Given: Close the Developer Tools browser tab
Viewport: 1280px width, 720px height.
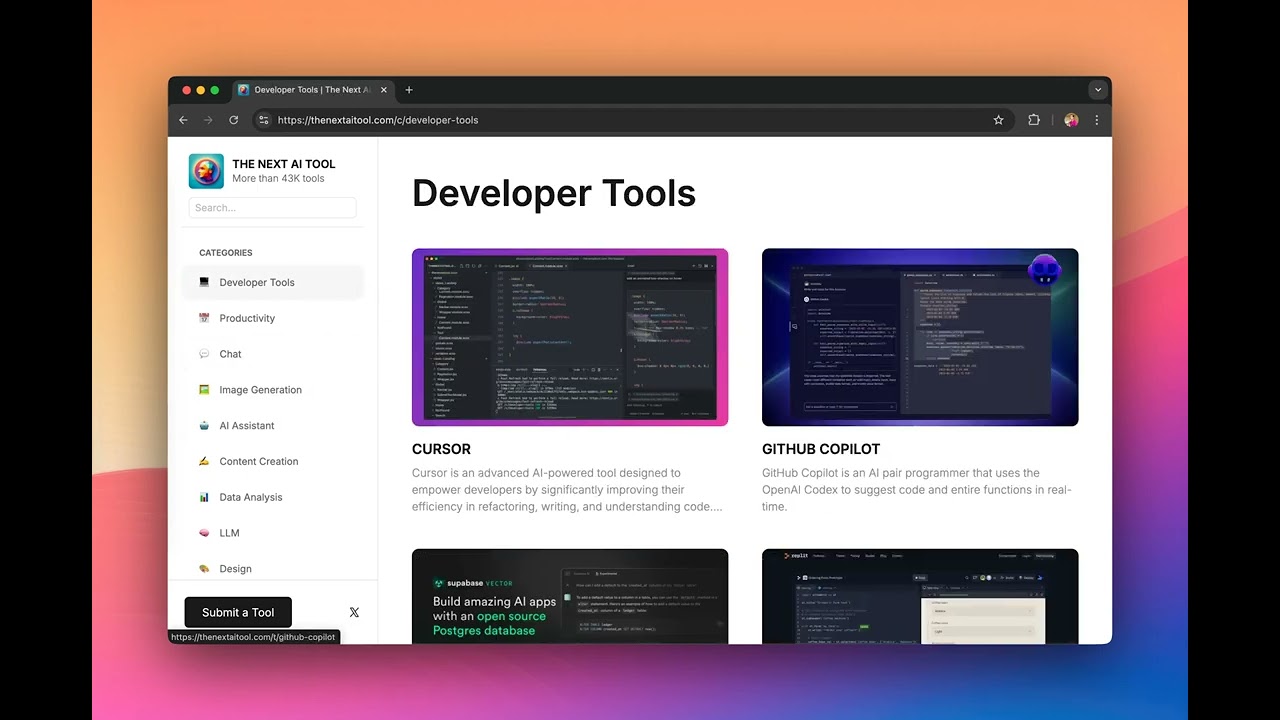Looking at the screenshot, I should pyautogui.click(x=383, y=90).
